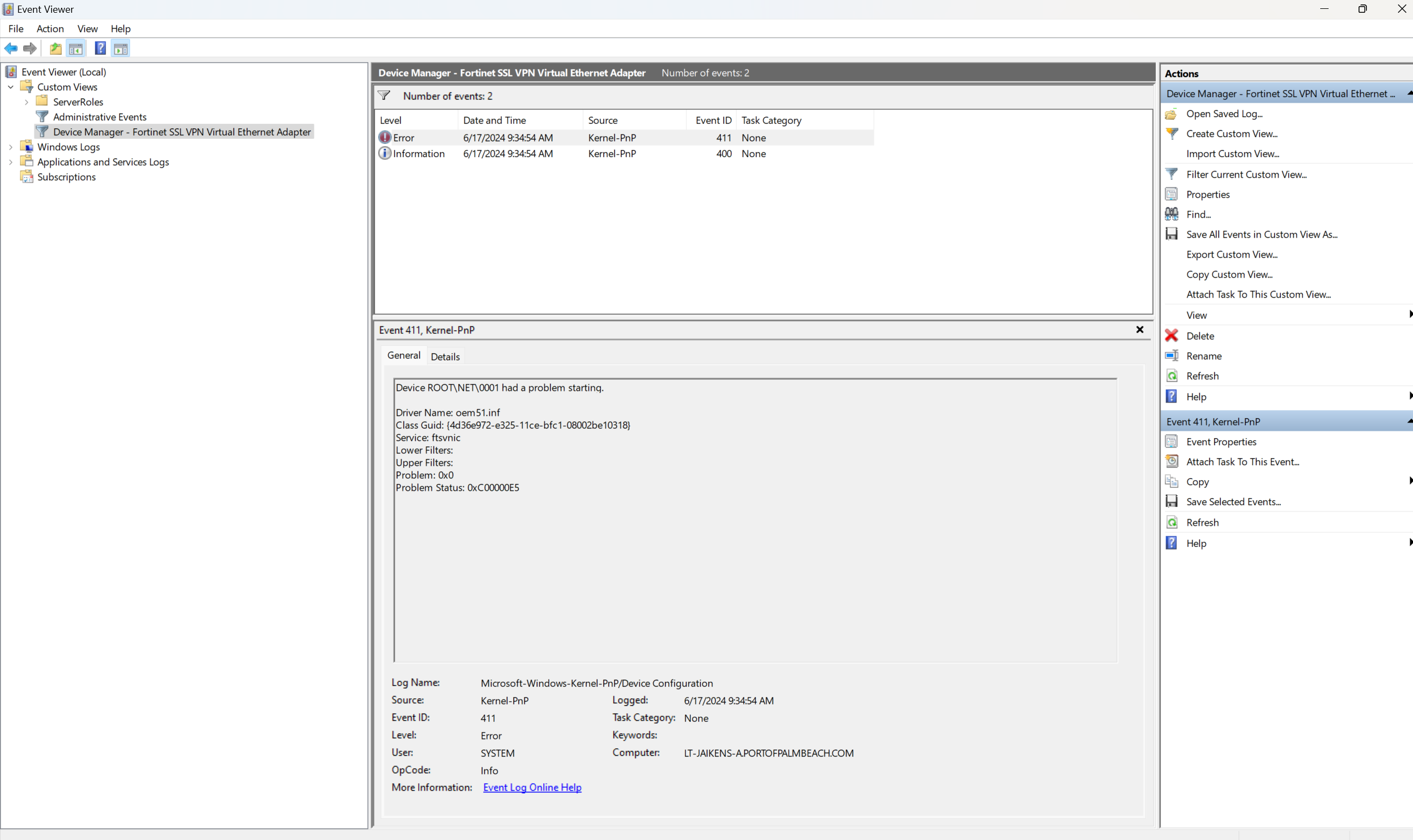Toggle the console tree show/hide icon
Viewport: 1413px width, 840px height.
[76, 49]
